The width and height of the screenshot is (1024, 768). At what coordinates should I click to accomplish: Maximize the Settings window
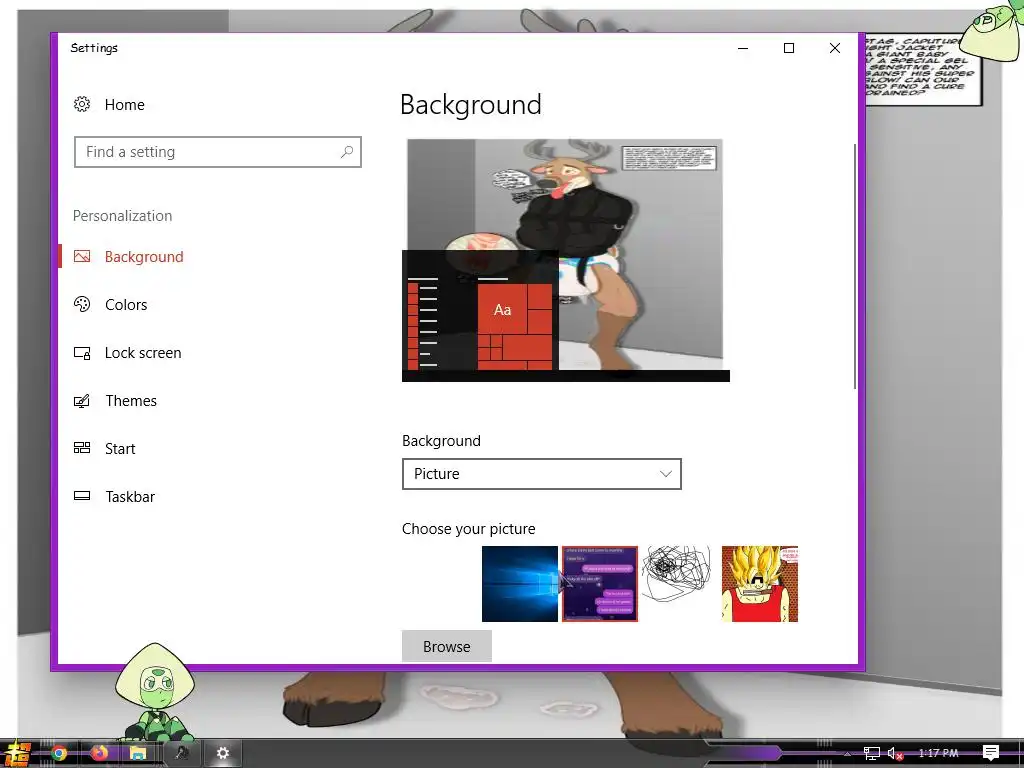tap(789, 48)
